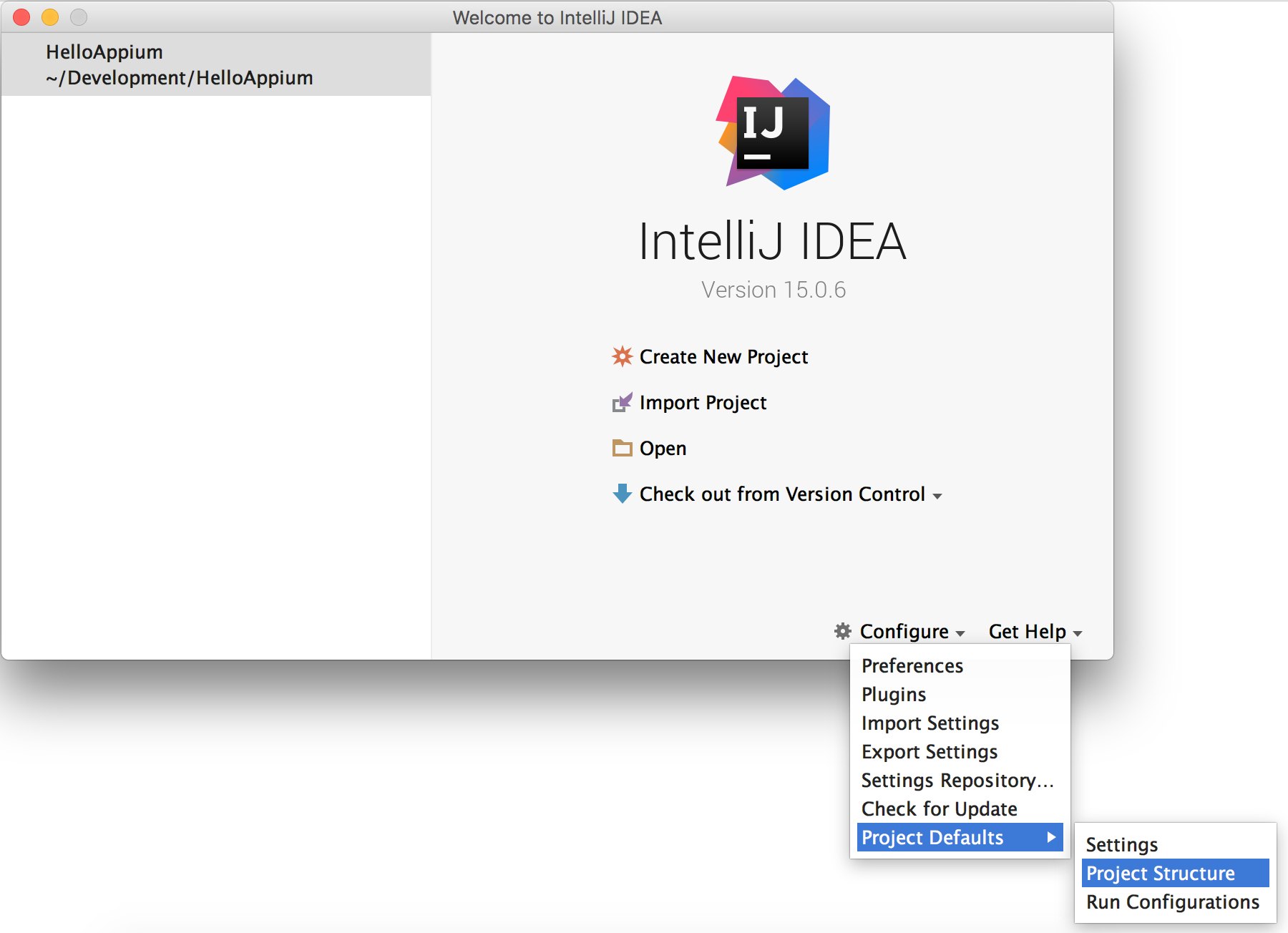Screen dimensions: 1288x933
Task: Click Create New Project link
Action: pyautogui.click(x=723, y=356)
